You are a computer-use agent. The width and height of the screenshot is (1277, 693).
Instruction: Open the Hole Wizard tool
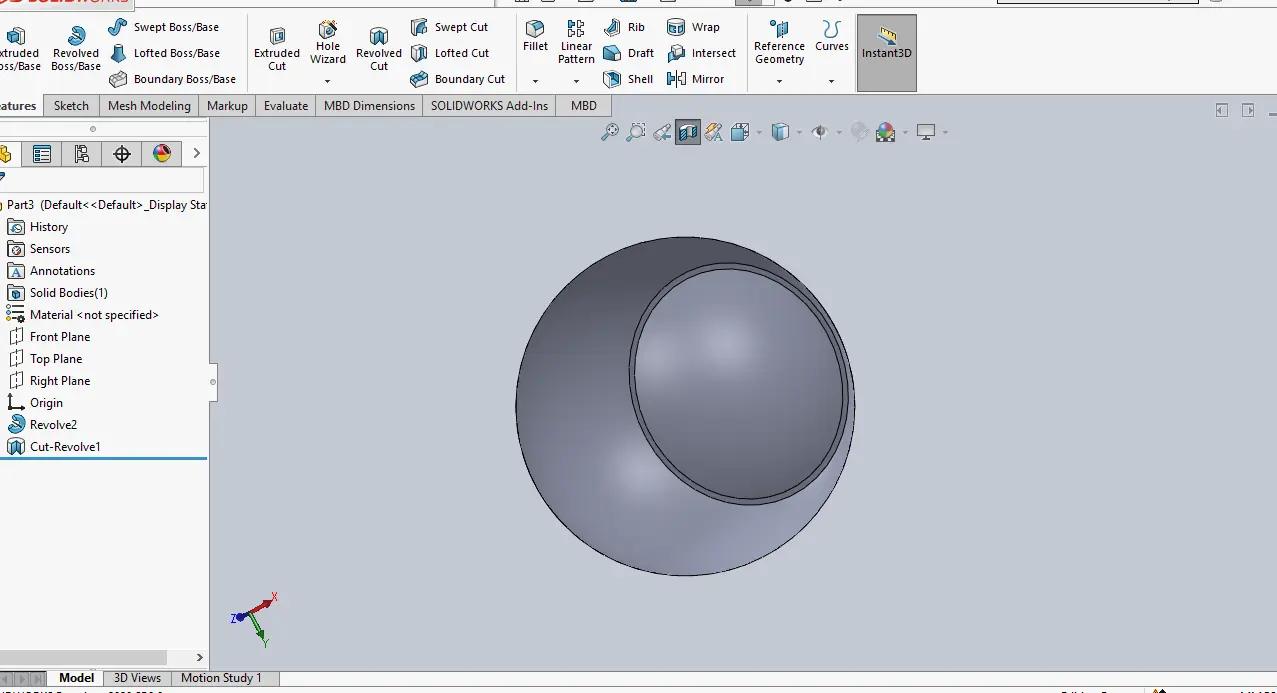328,42
